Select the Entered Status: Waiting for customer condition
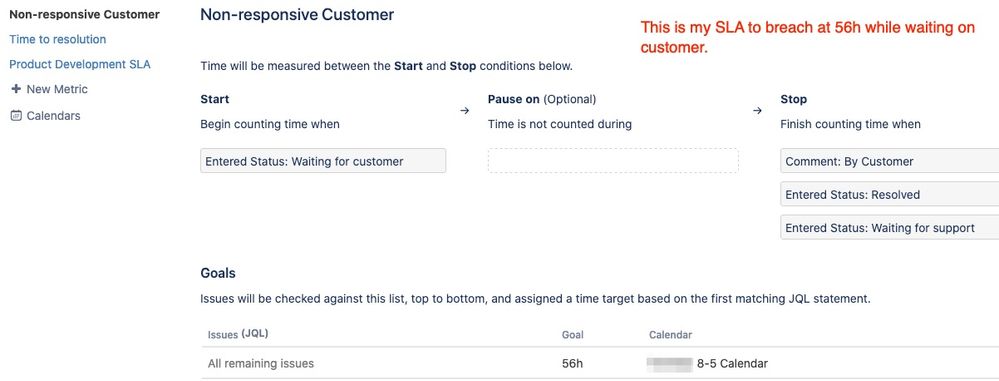999x381 pixels. 323,161
